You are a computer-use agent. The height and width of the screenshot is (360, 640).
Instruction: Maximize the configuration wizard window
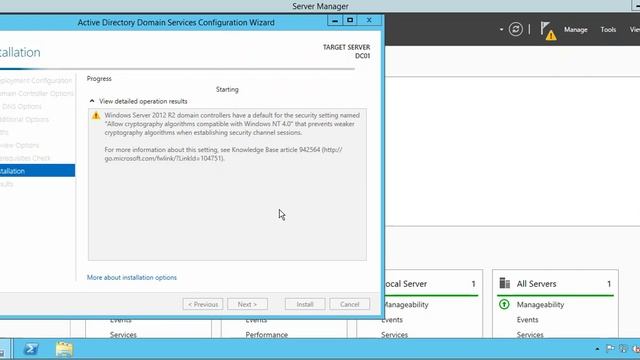[350, 20]
